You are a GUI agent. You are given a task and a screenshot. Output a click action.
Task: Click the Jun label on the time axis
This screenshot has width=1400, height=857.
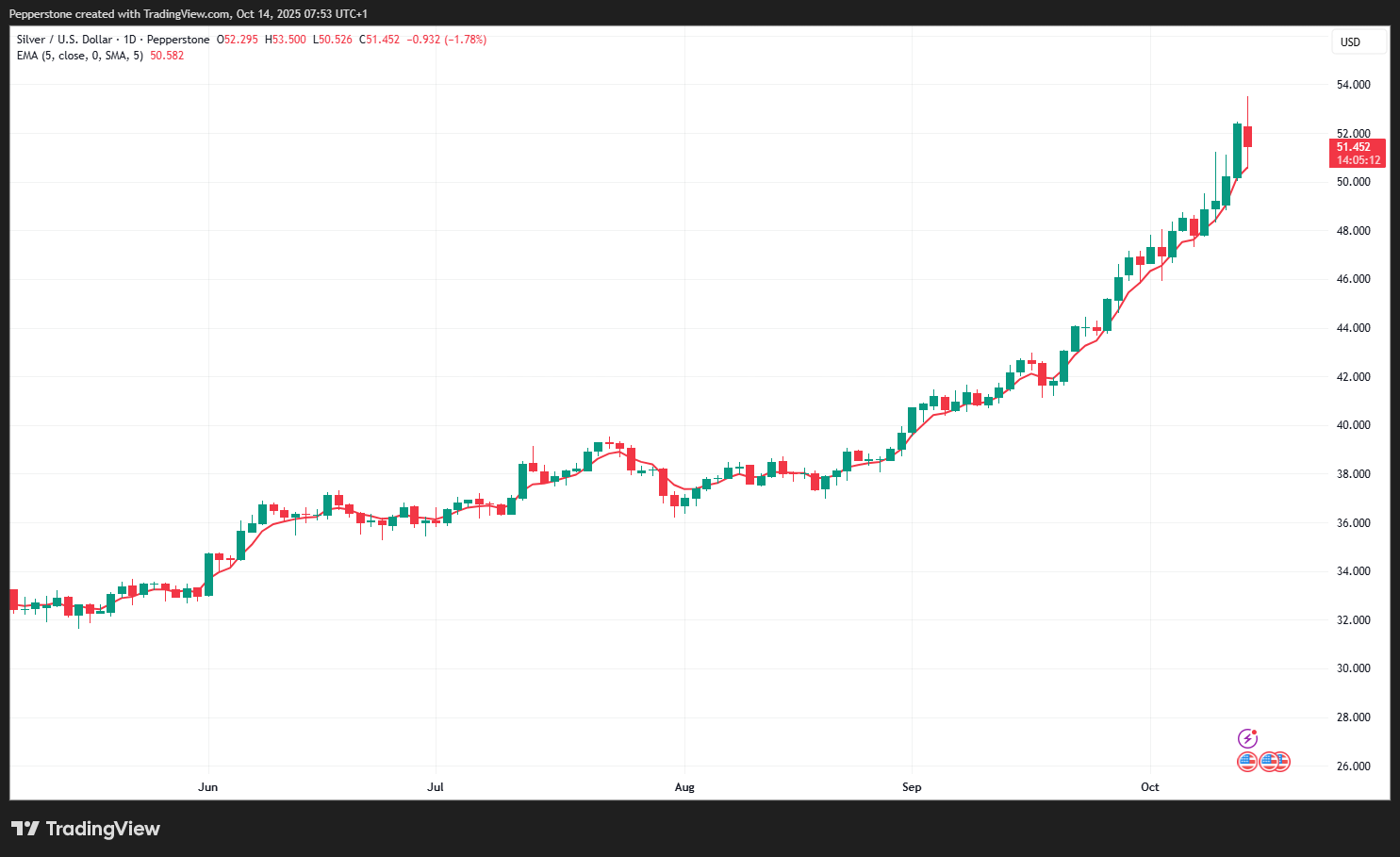(x=208, y=786)
